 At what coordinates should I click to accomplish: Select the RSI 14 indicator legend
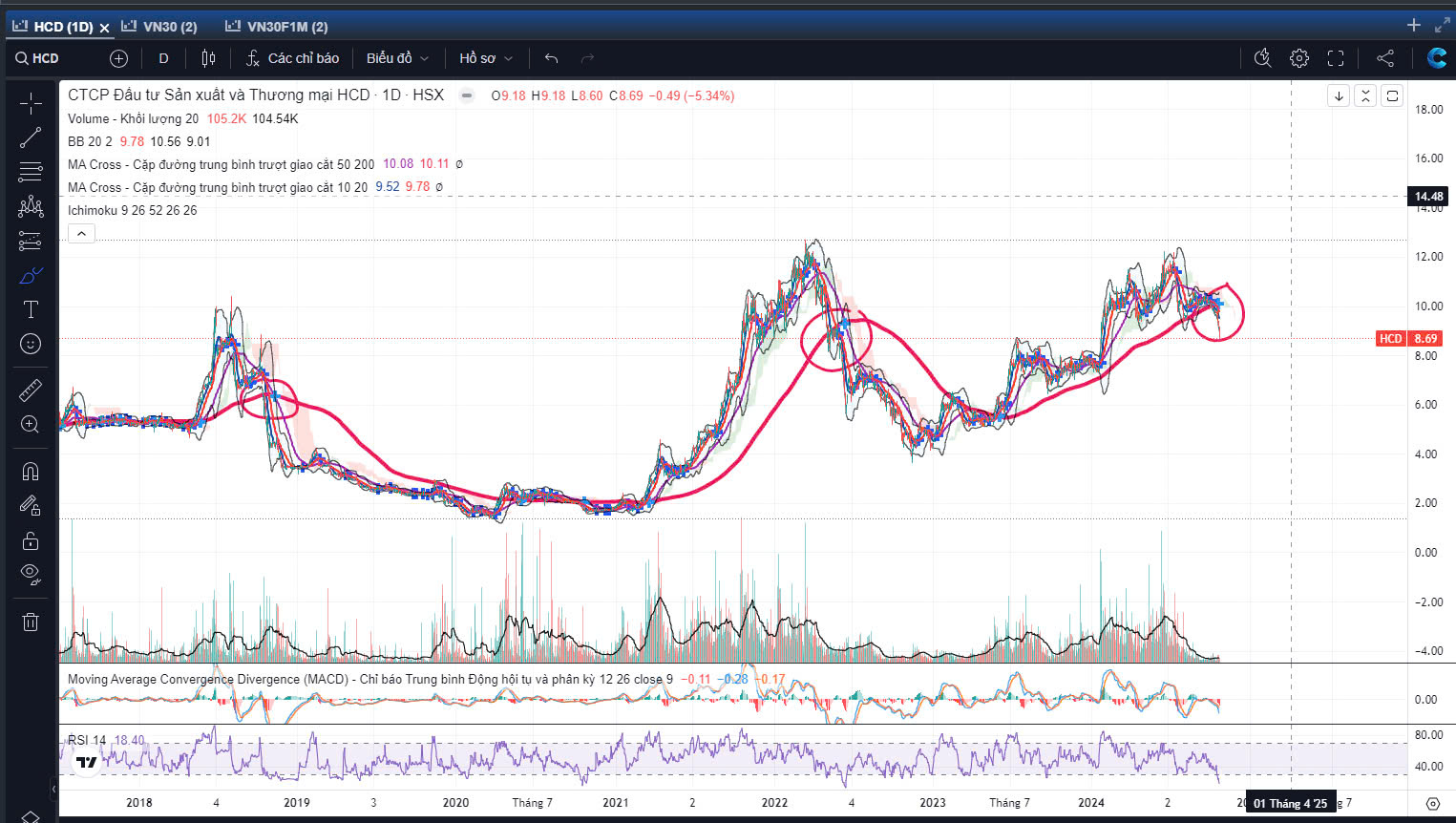[x=87, y=740]
